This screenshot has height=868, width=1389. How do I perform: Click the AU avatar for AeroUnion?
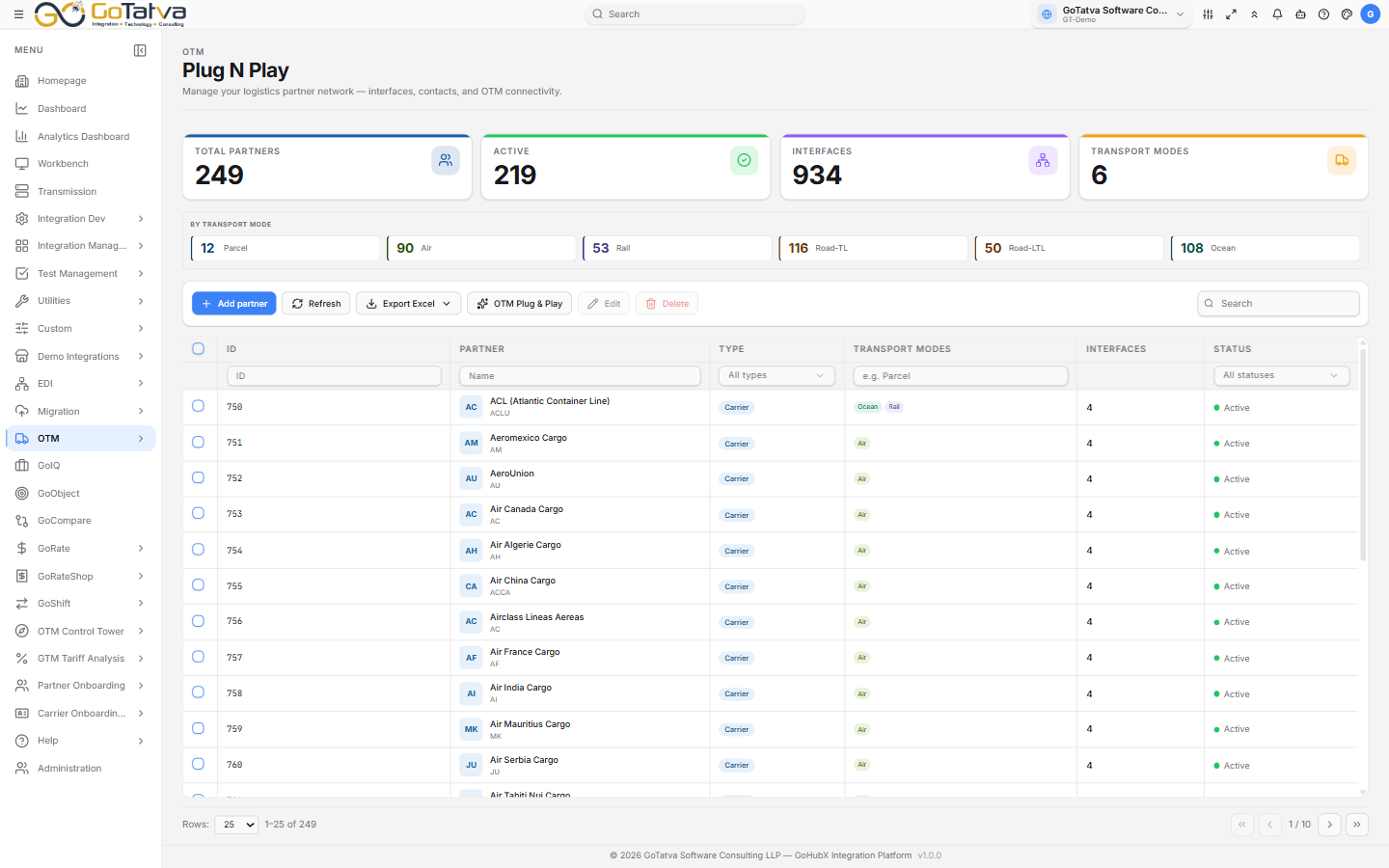pos(471,478)
